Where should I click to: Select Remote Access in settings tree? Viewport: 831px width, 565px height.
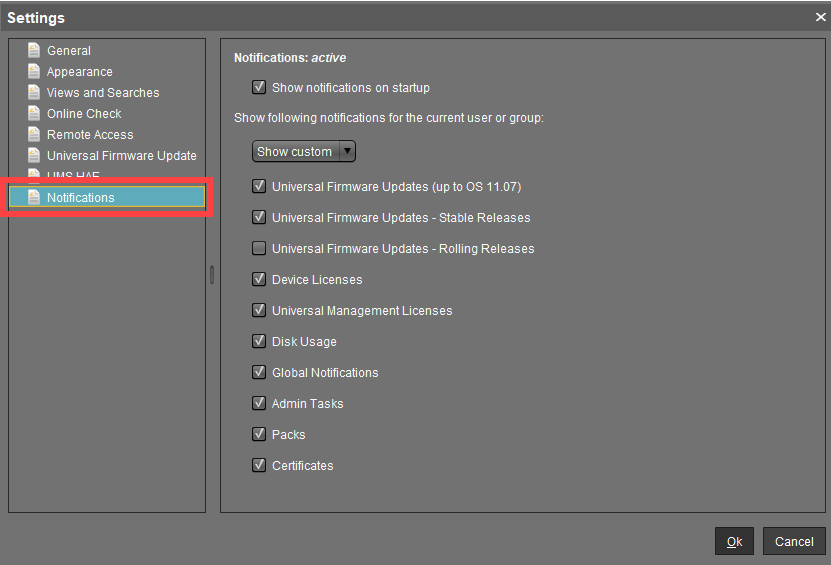tap(90, 134)
